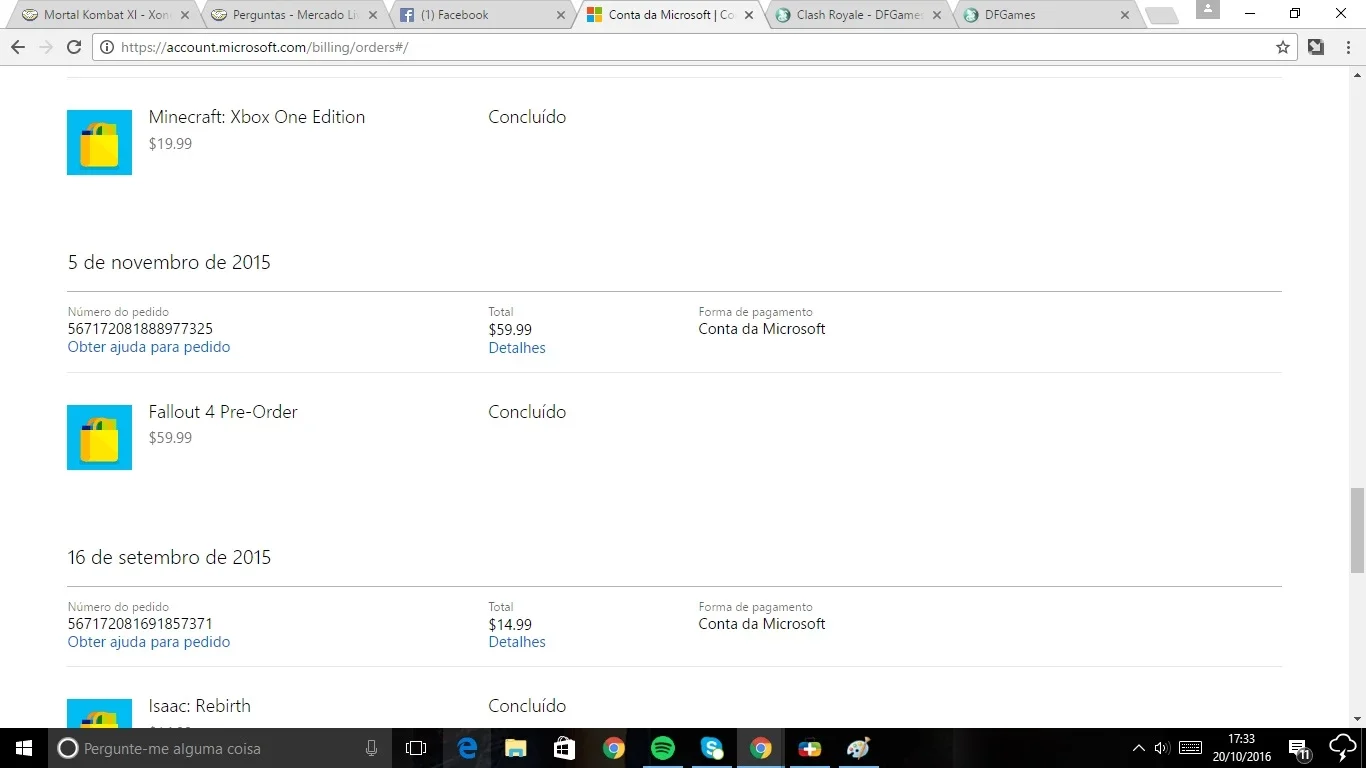
Task: Go back to the previous page
Action: pyautogui.click(x=18, y=47)
